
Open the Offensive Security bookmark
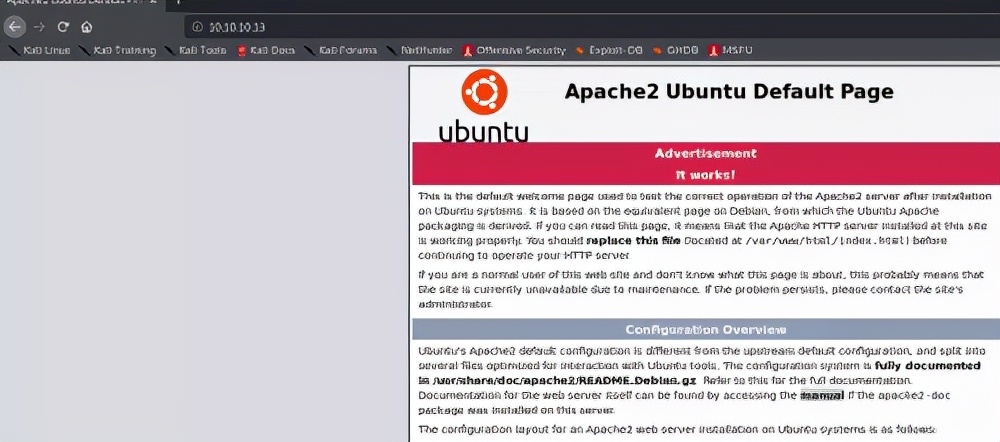[514, 50]
